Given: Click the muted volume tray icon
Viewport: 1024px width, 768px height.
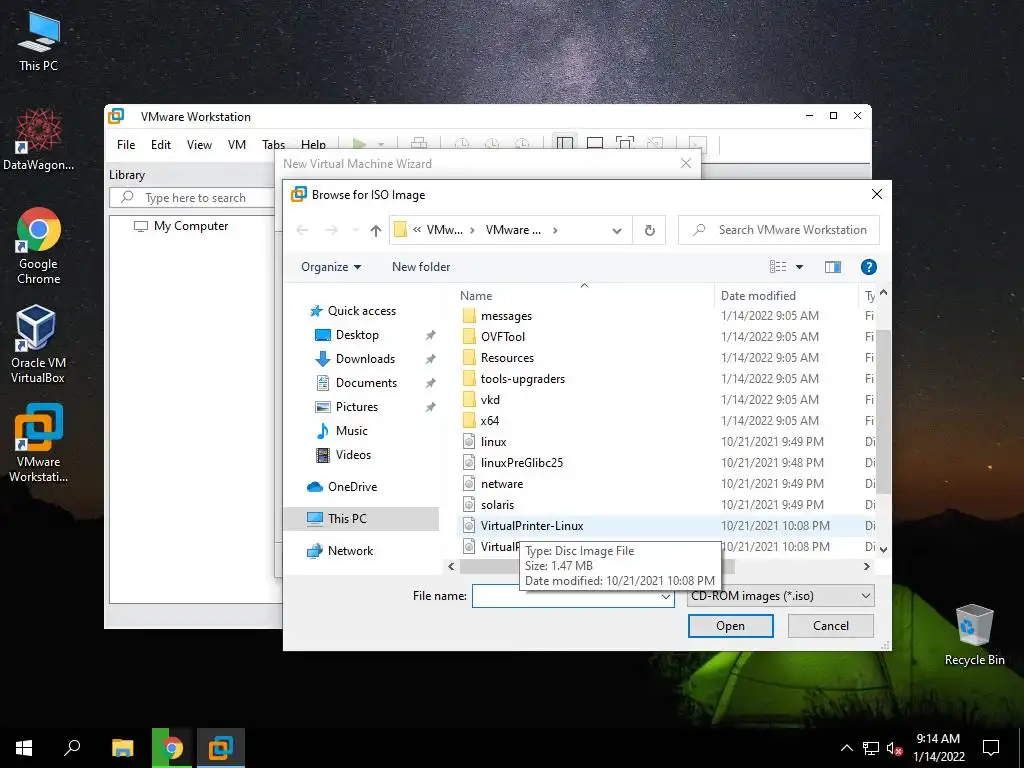Looking at the screenshot, I should (894, 748).
